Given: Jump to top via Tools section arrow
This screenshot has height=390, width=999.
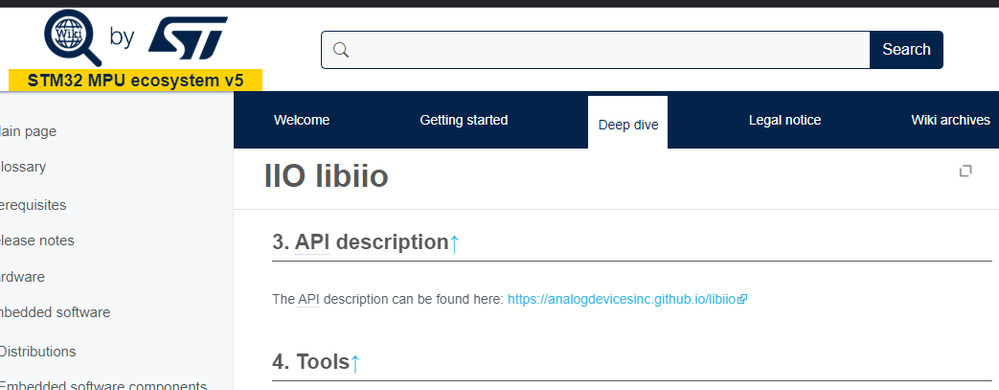Looking at the screenshot, I should 355,363.
